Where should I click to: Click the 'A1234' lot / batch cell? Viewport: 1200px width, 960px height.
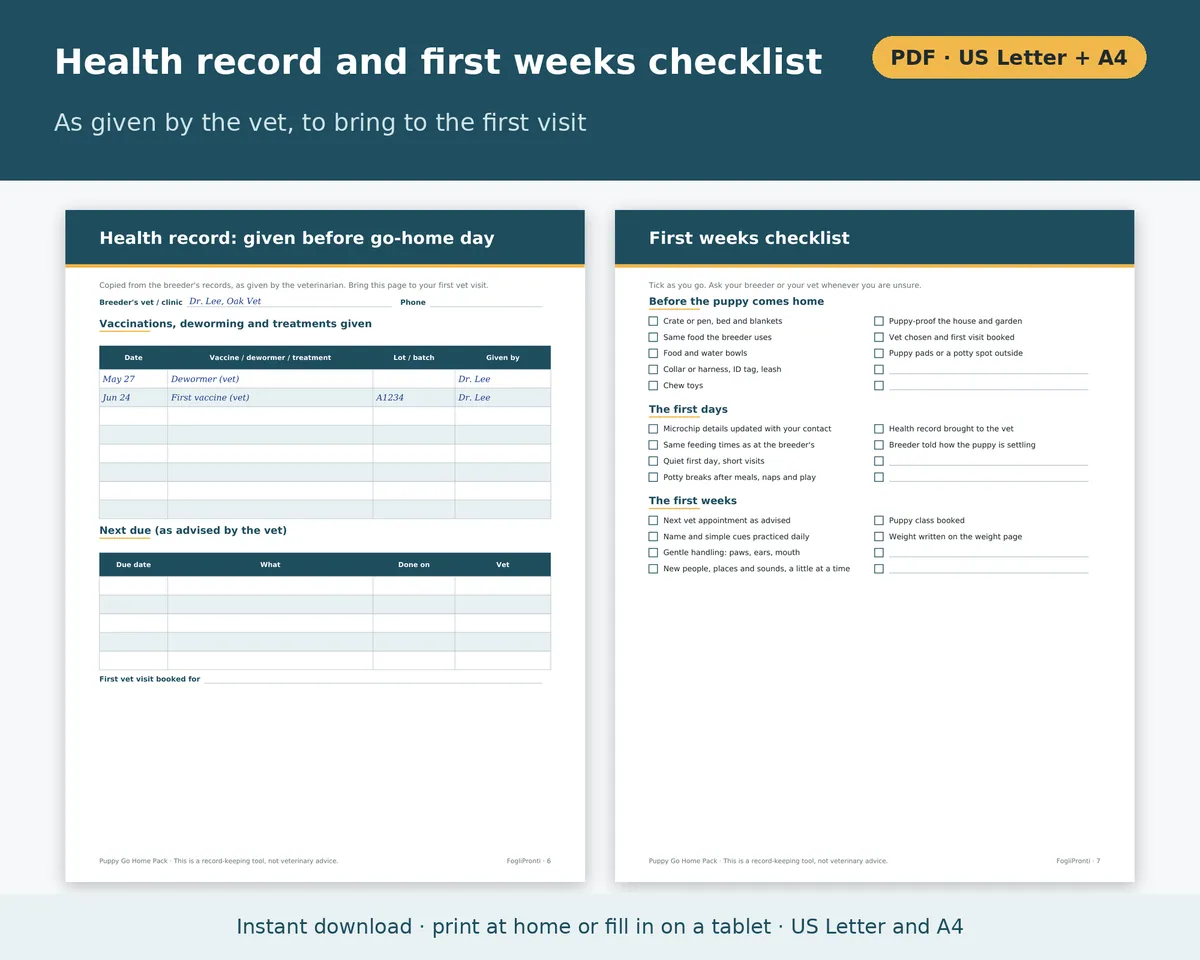click(414, 398)
